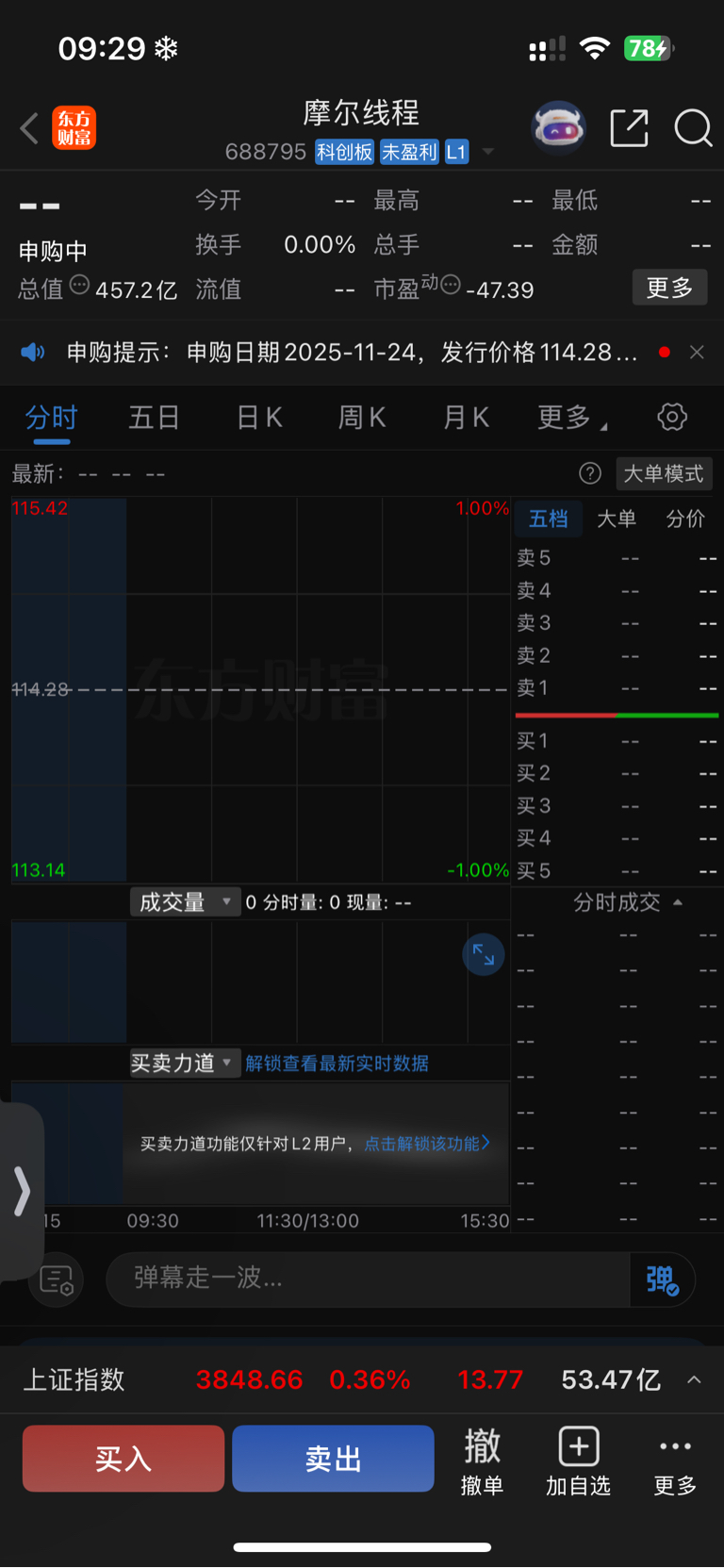Open danmaku settings icon
The height and width of the screenshot is (1568, 724).
click(57, 1280)
